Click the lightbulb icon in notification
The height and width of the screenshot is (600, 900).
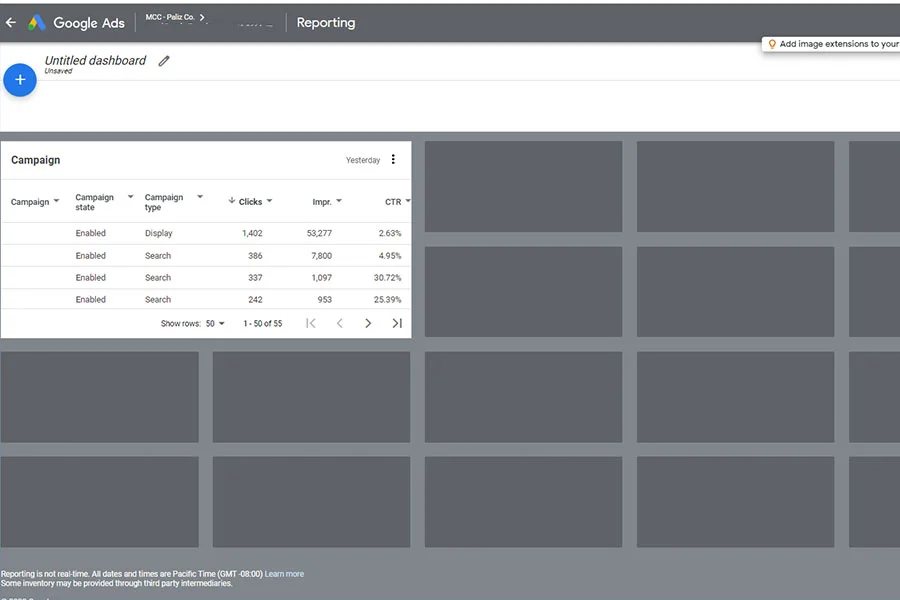pyautogui.click(x=772, y=44)
